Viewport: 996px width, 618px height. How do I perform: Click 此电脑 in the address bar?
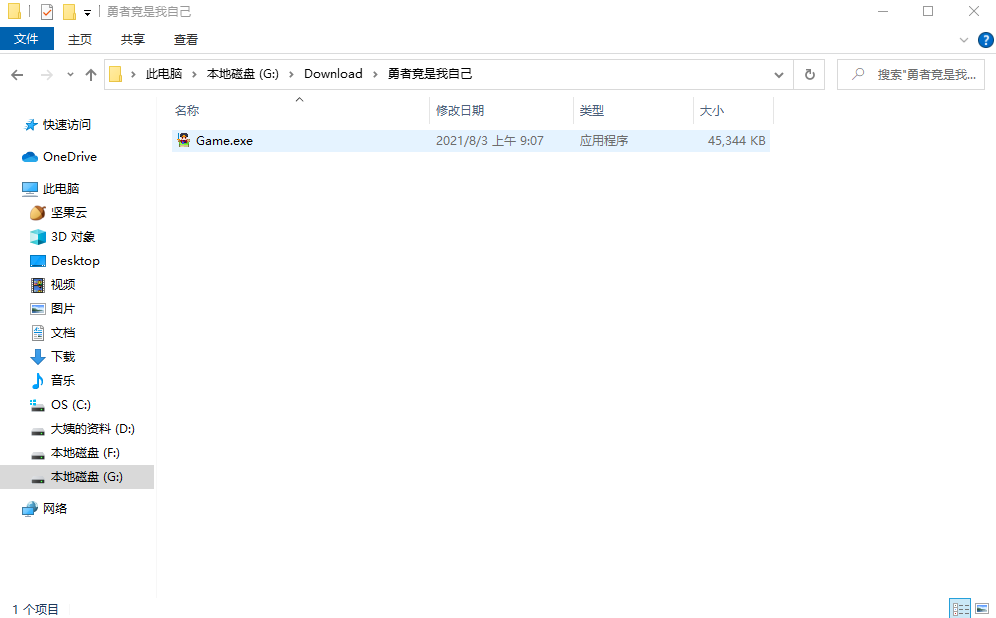click(x=164, y=74)
